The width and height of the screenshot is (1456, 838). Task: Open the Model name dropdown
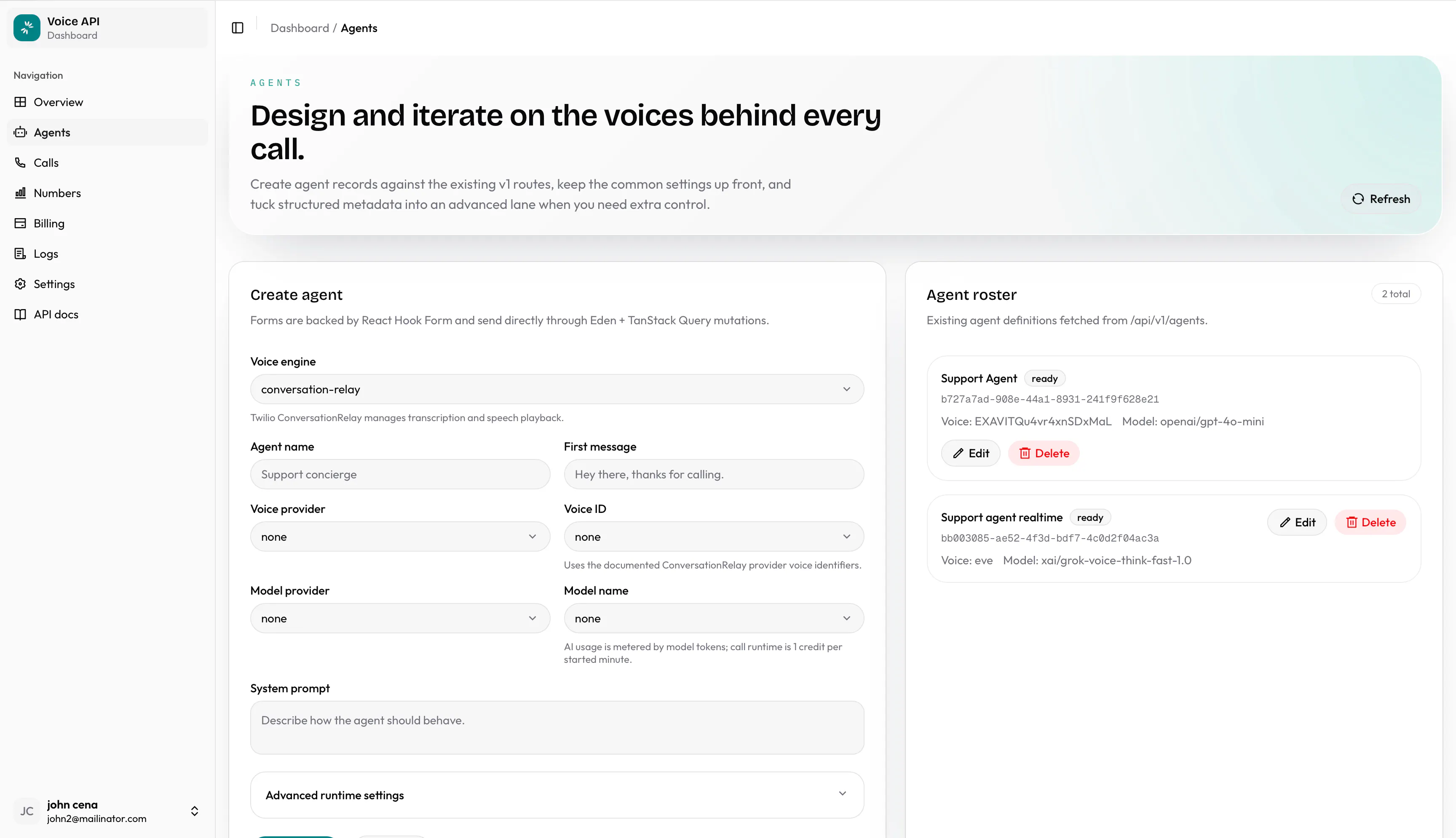coord(713,618)
